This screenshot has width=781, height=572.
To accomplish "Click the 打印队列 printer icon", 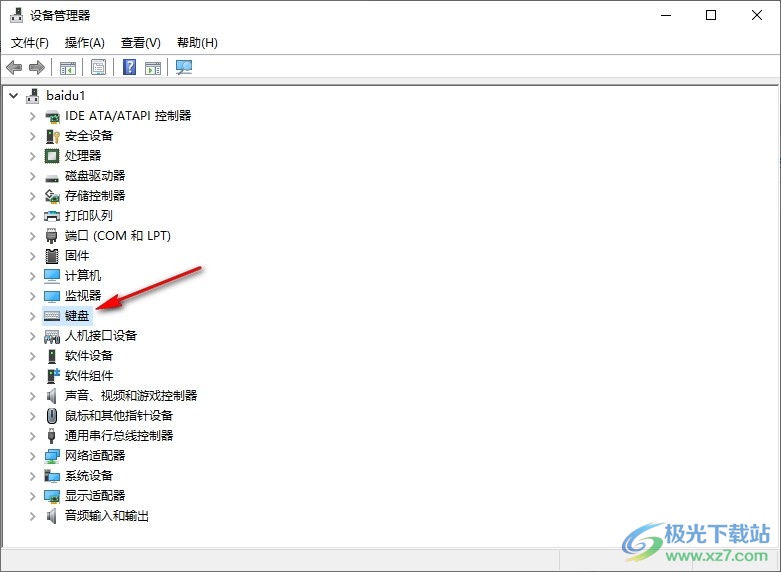I will pyautogui.click(x=52, y=216).
